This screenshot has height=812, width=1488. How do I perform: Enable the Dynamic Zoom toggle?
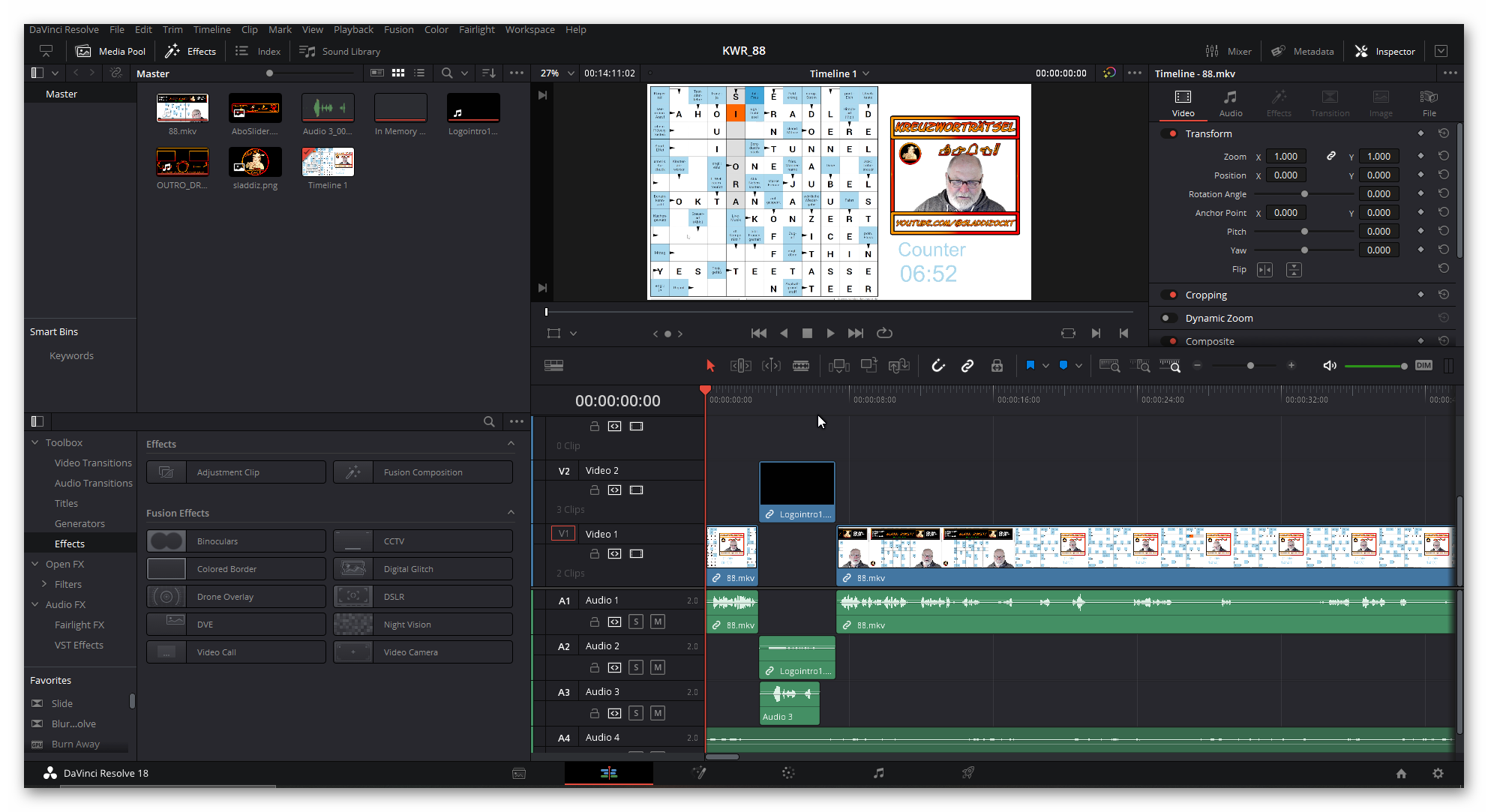click(1168, 318)
